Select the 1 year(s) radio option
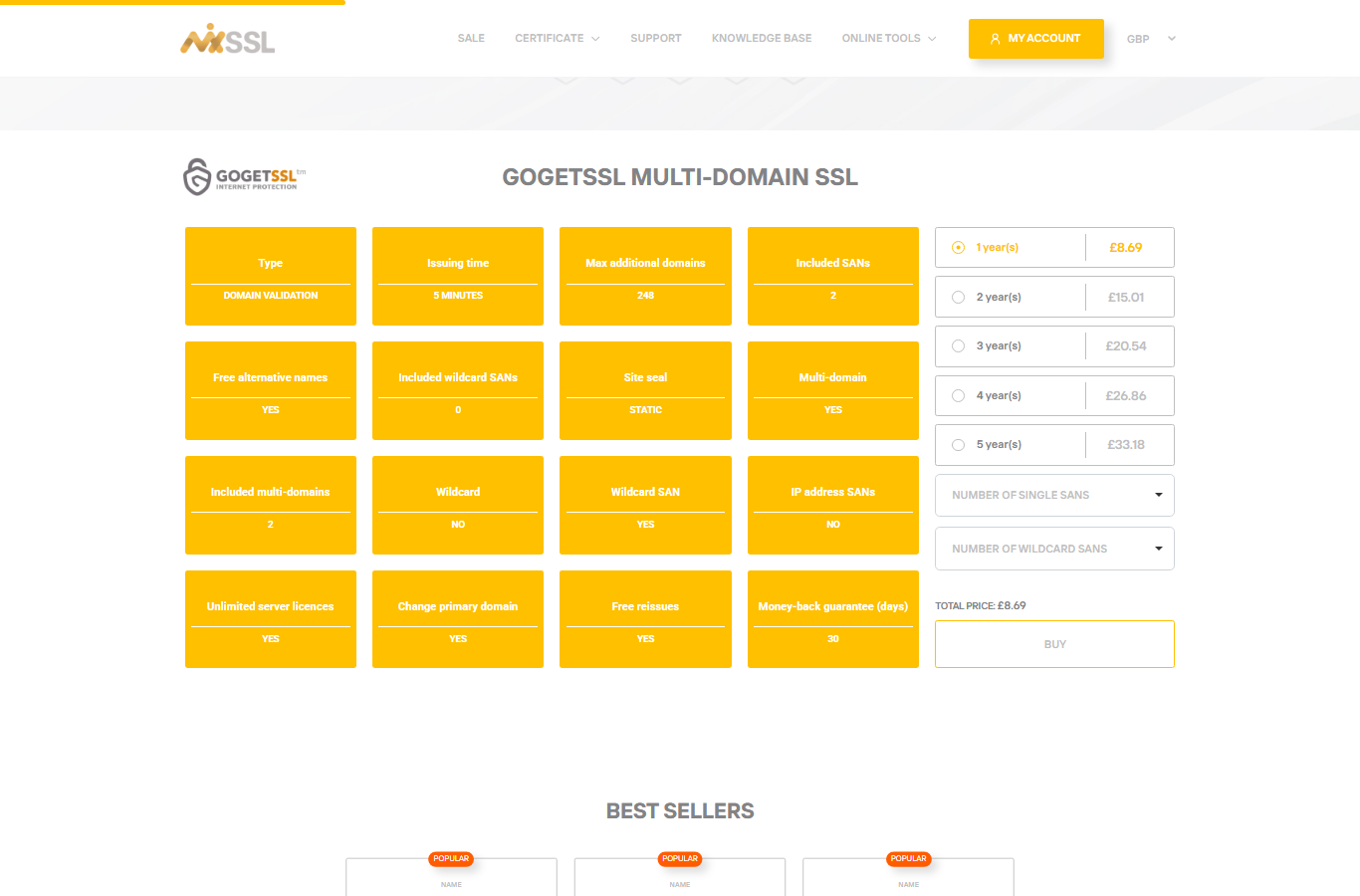Viewport: 1360px width, 896px height. [x=958, y=248]
